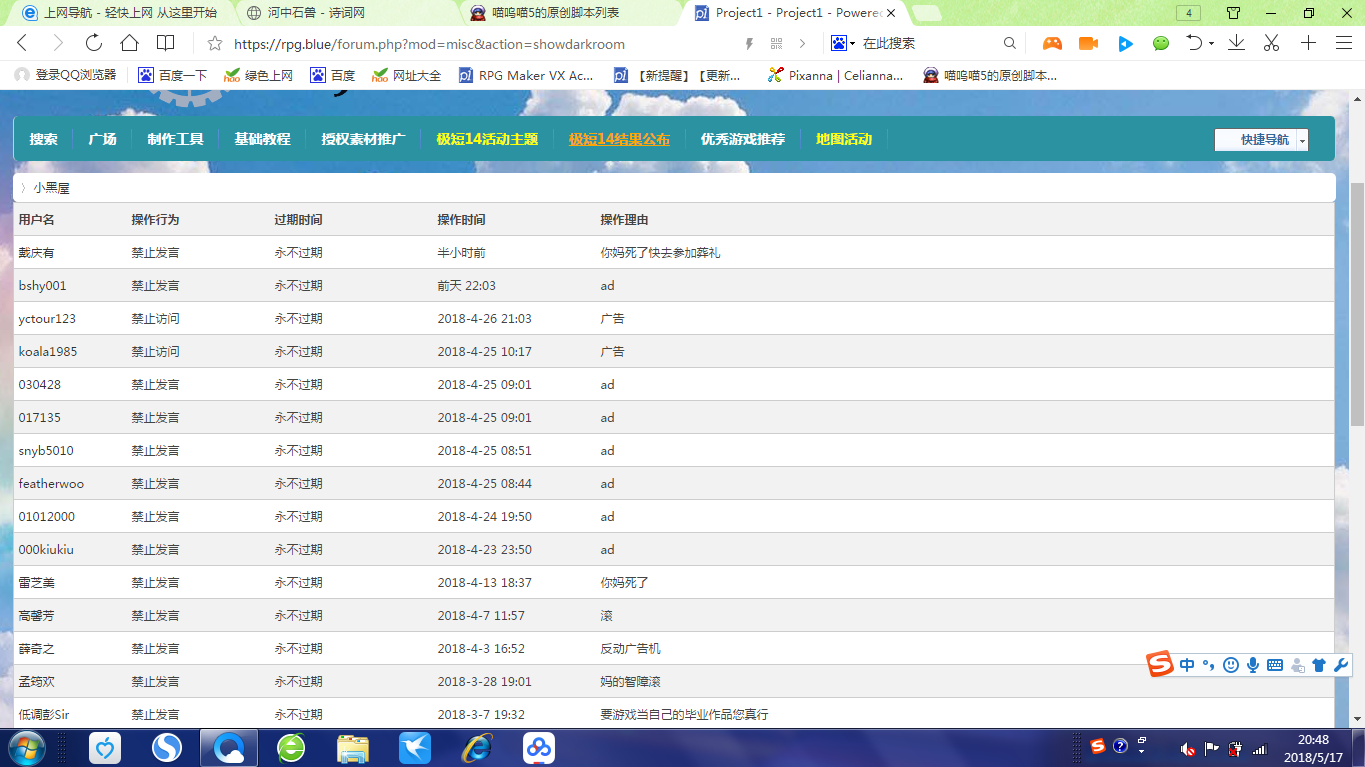
Task: Click the 百度一下 bookmark
Action: click(x=172, y=75)
